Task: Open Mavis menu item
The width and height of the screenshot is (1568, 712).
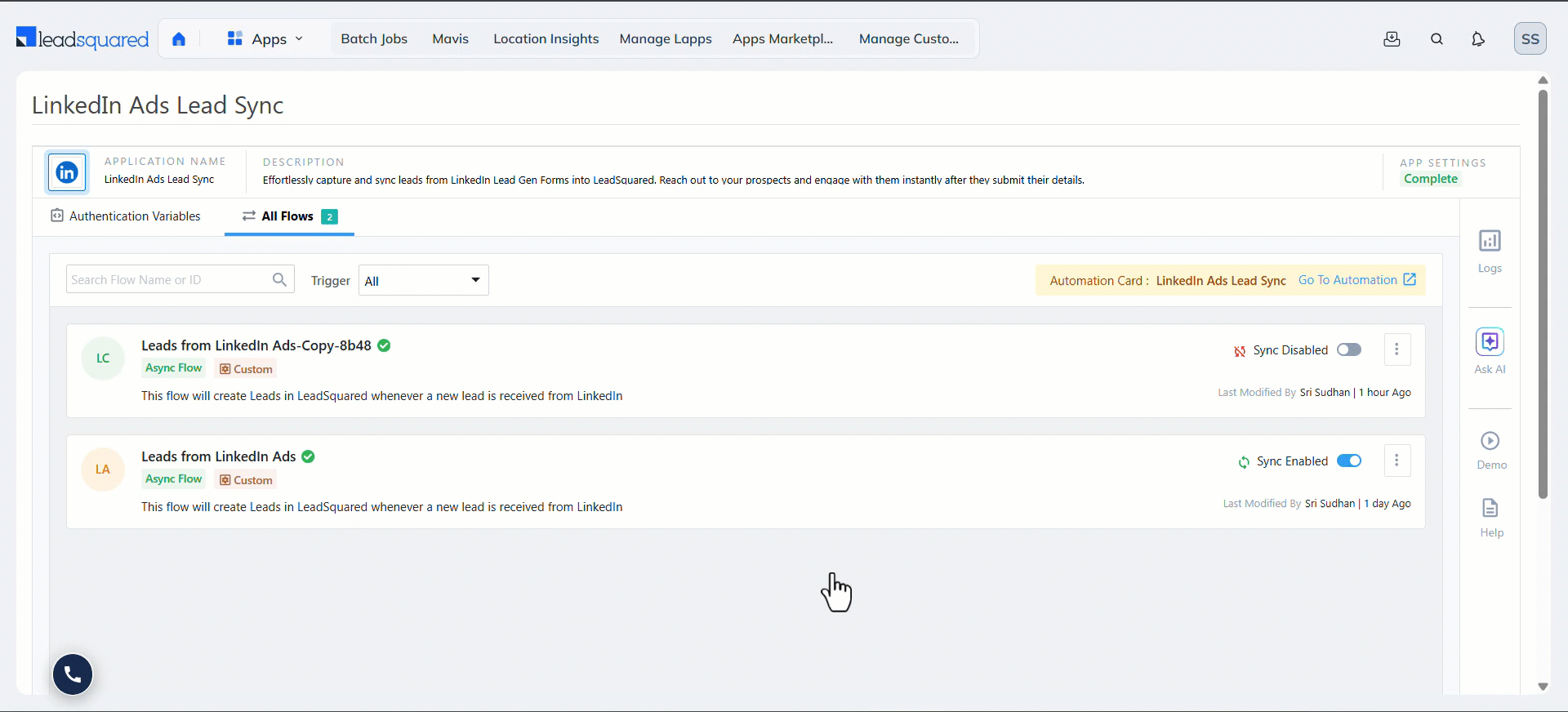Action: (450, 39)
